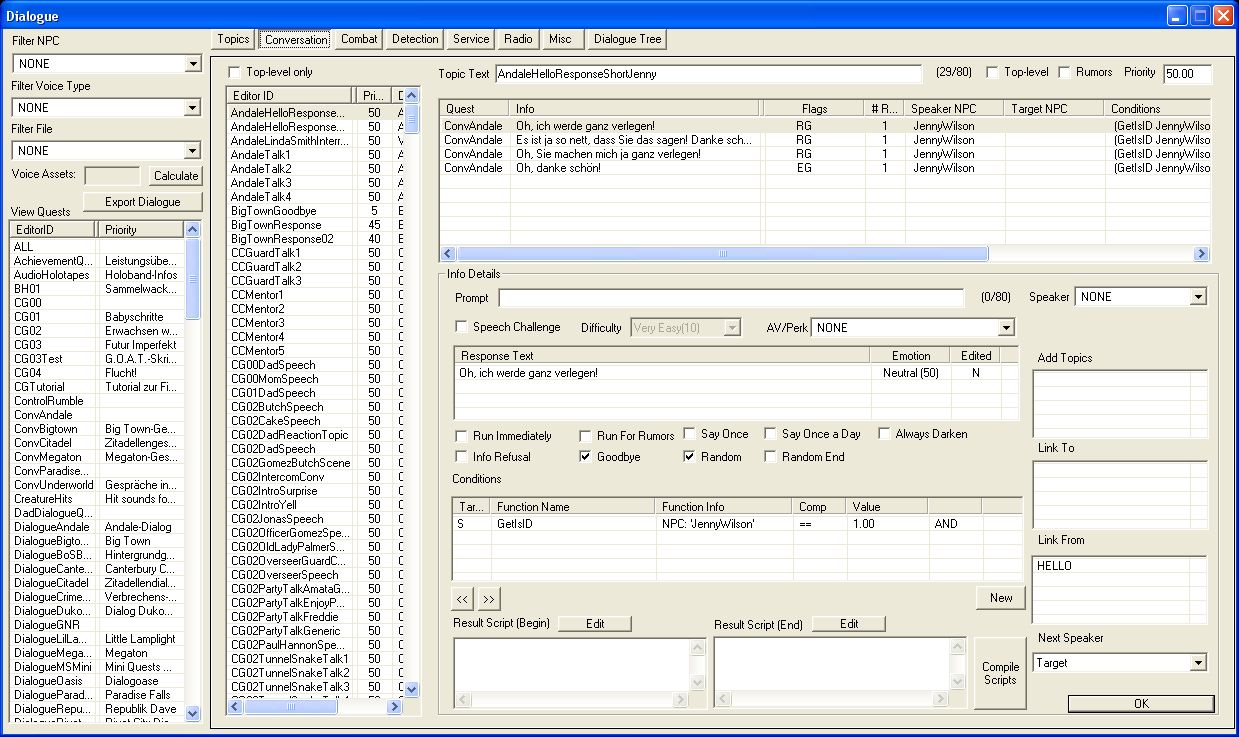Screen dimensions: 1239x737
Task: Select the 'Oh, danke schön!' info row
Action: (x=825, y=168)
